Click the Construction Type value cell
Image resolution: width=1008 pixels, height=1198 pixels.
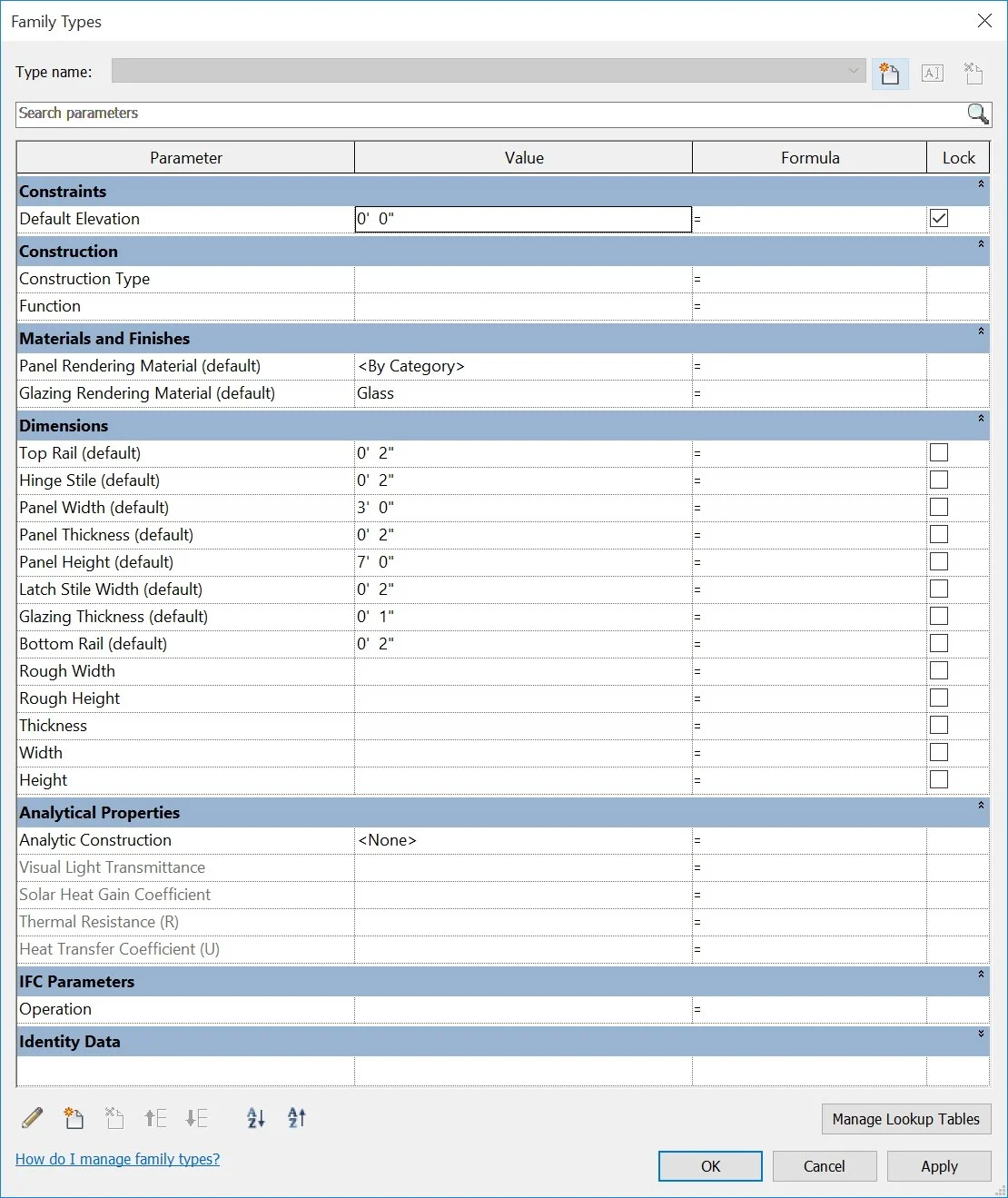[x=523, y=279]
